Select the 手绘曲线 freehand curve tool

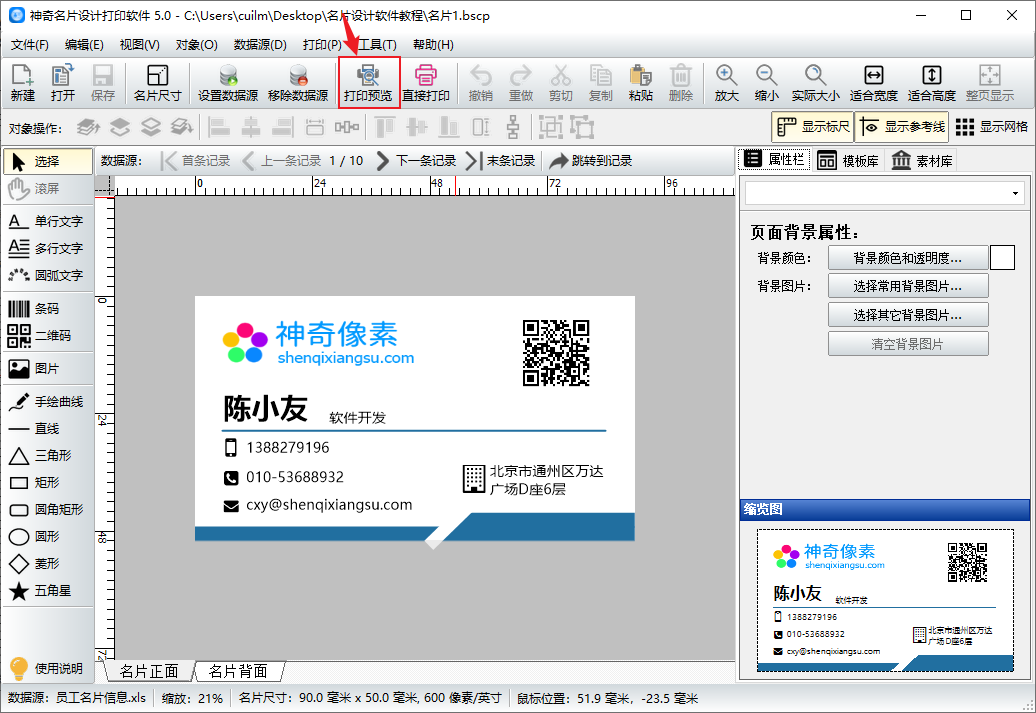(x=48, y=402)
